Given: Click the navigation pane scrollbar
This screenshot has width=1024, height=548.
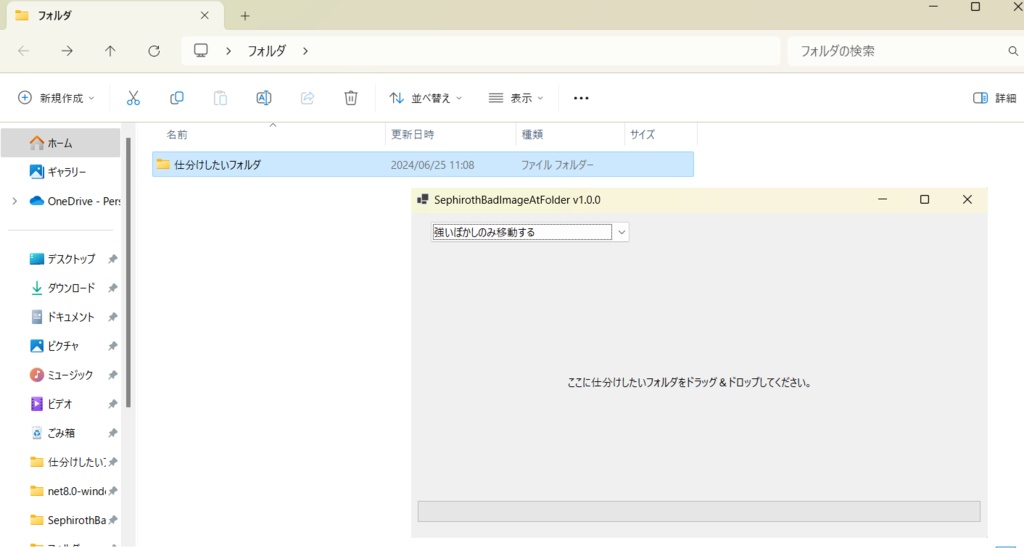Looking at the screenshot, I should [x=128, y=272].
